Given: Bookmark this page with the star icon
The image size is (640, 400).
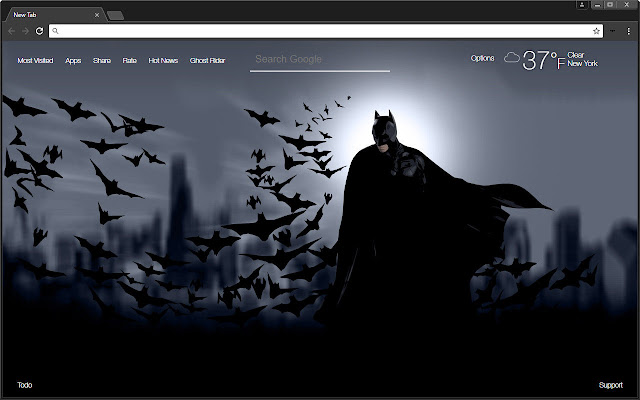Looking at the screenshot, I should click(596, 31).
